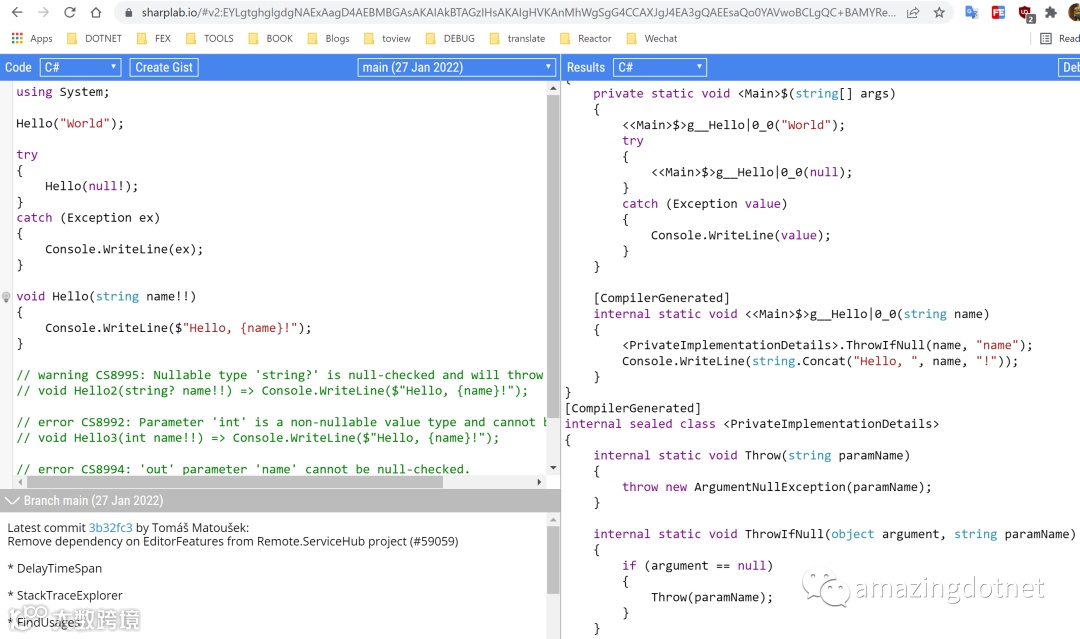Click the horizontal scroll-right arrow in the editor

tap(539, 482)
